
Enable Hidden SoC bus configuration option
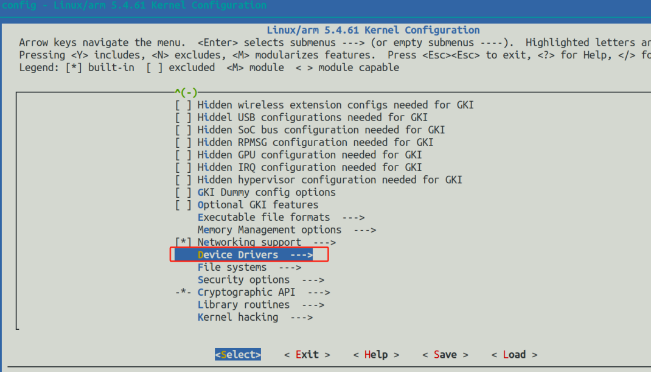(183, 130)
